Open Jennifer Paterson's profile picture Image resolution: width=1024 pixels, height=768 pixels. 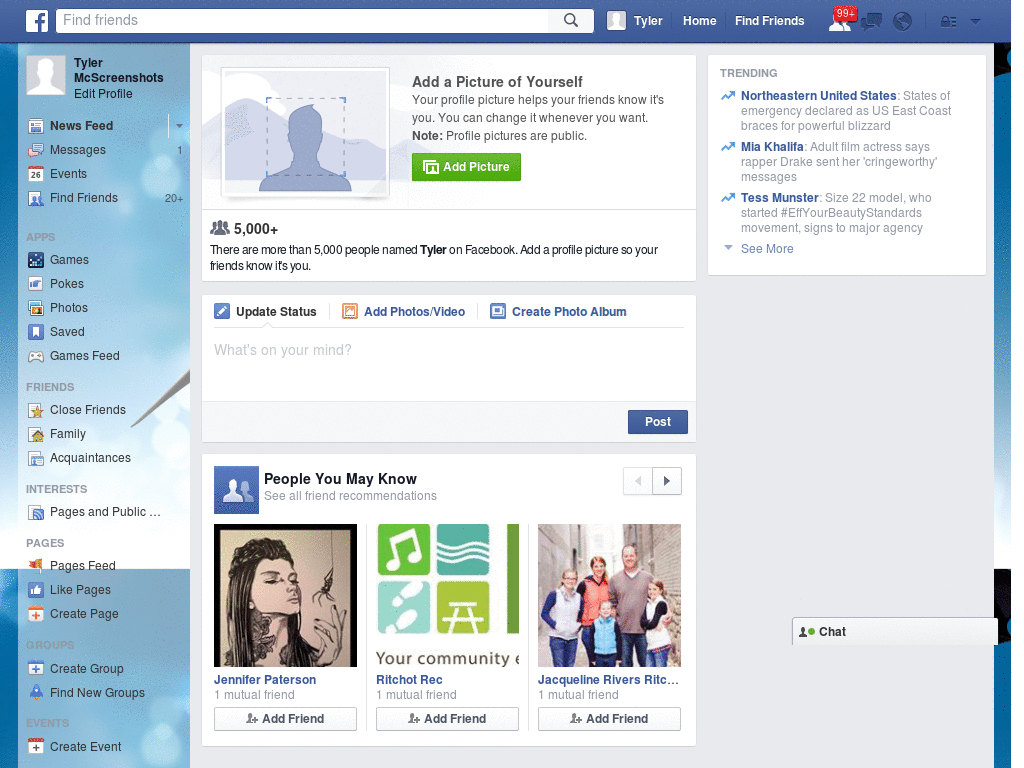pos(285,596)
